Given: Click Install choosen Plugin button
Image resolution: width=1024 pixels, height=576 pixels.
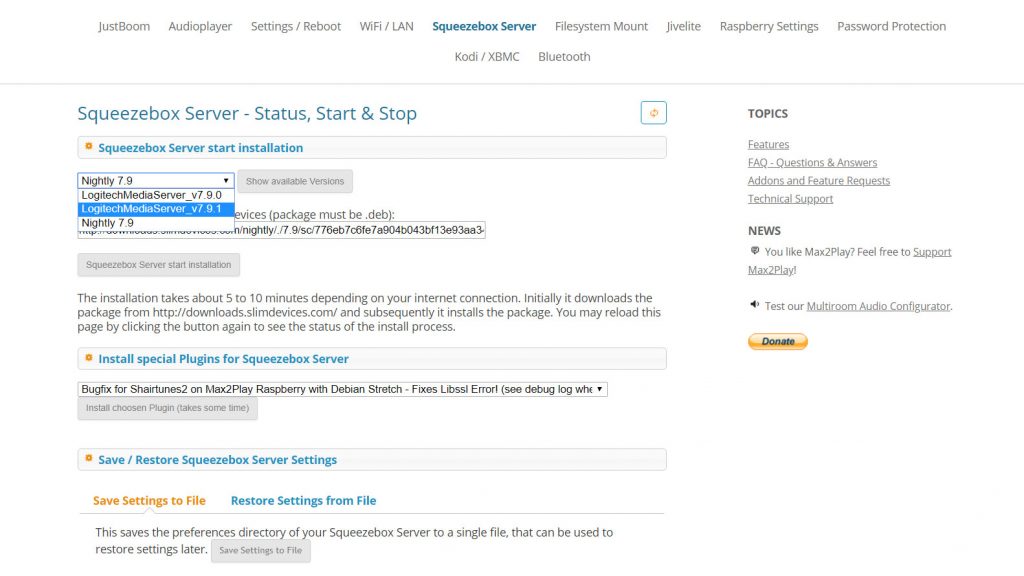Looking at the screenshot, I should click(167, 408).
